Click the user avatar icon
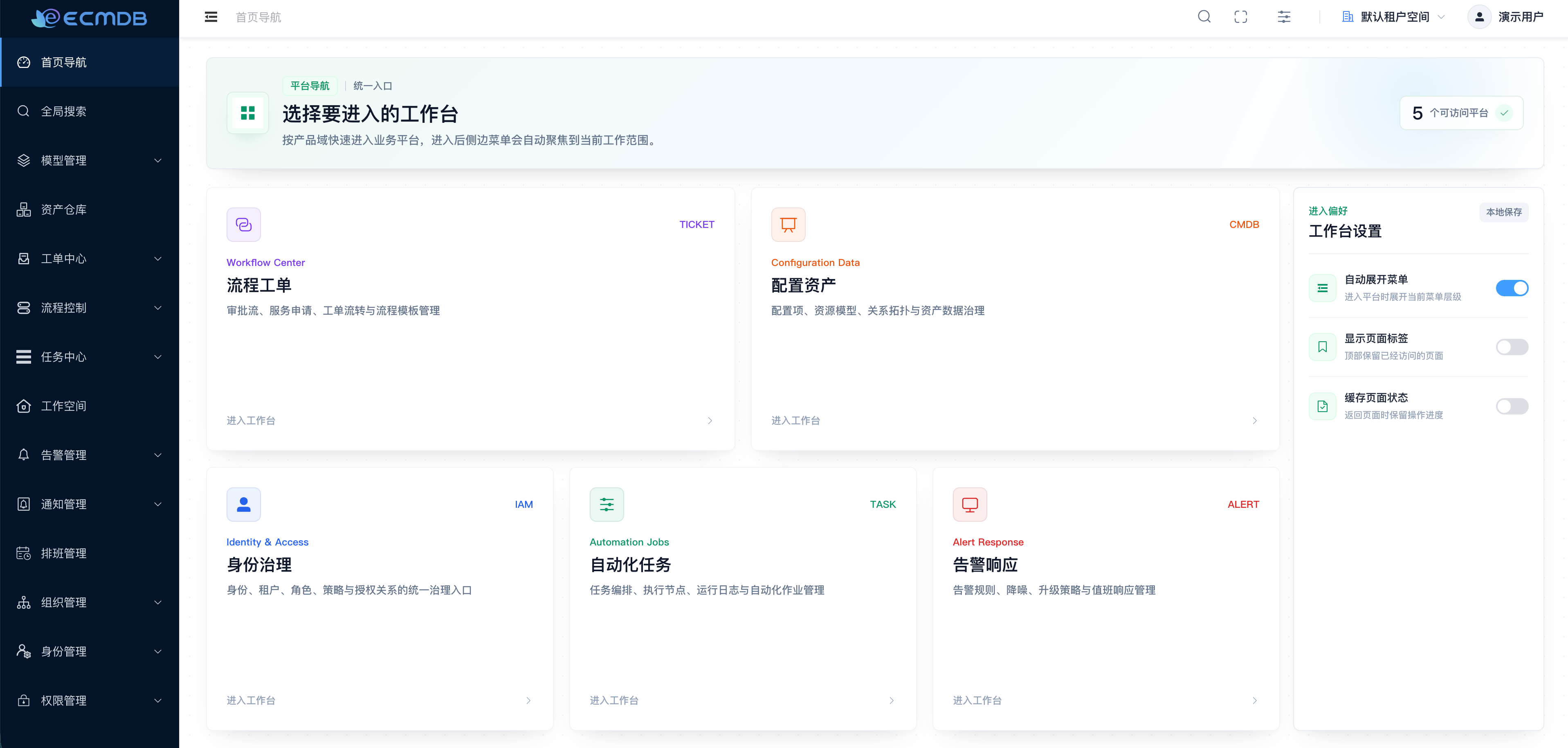 click(x=1479, y=17)
